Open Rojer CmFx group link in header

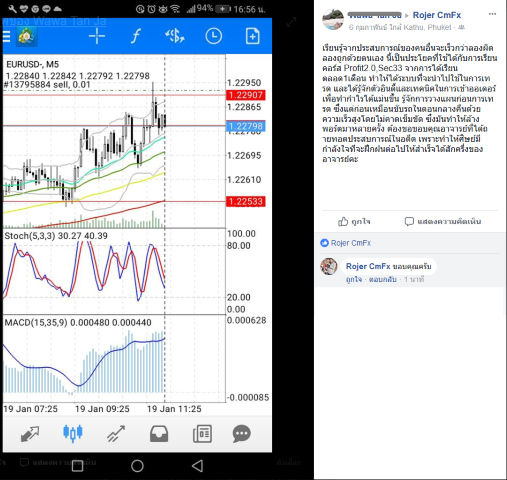[437, 15]
